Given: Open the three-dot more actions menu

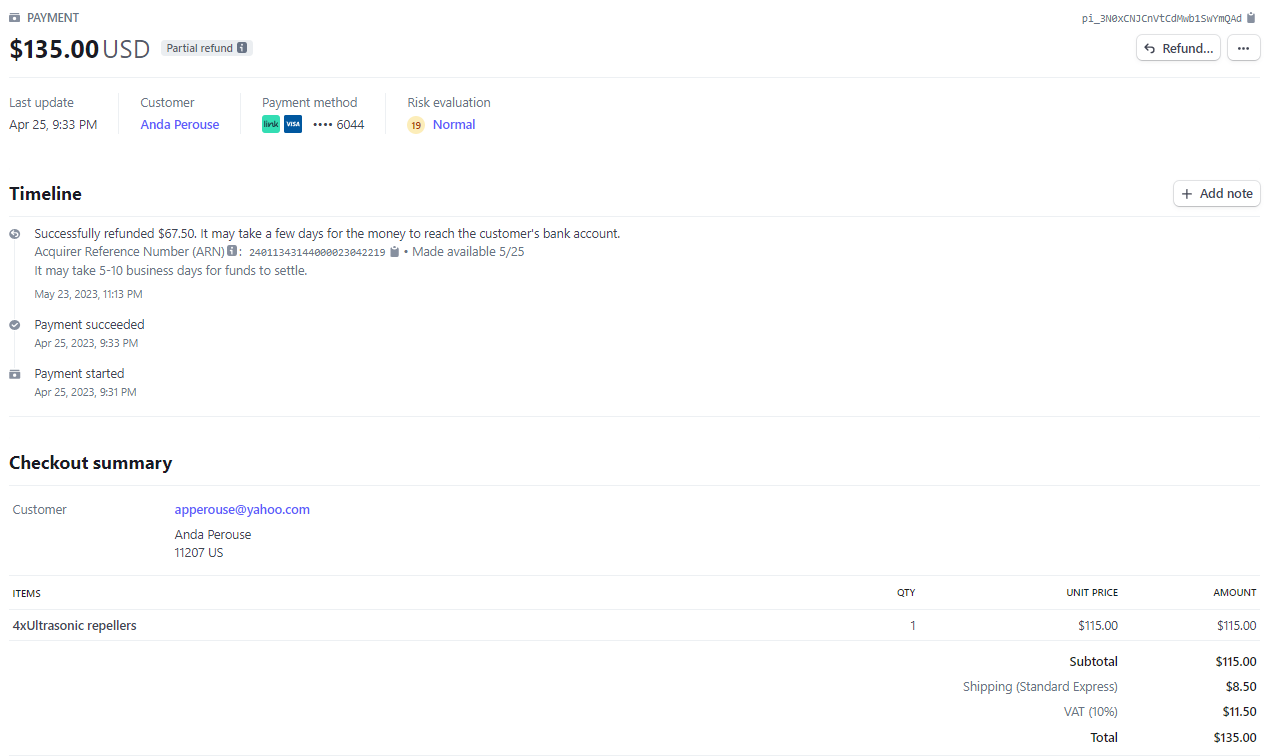Looking at the screenshot, I should pyautogui.click(x=1243, y=48).
